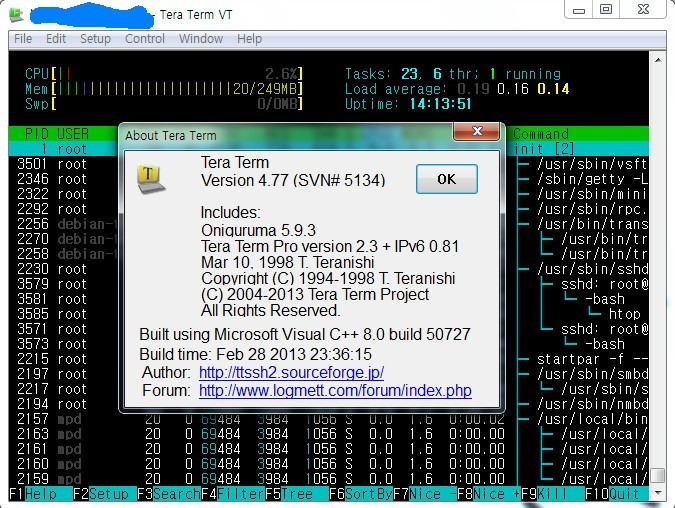Image resolution: width=675 pixels, height=508 pixels.
Task: Click the /usr/sbin/smbd command entry
Action: 592,374
